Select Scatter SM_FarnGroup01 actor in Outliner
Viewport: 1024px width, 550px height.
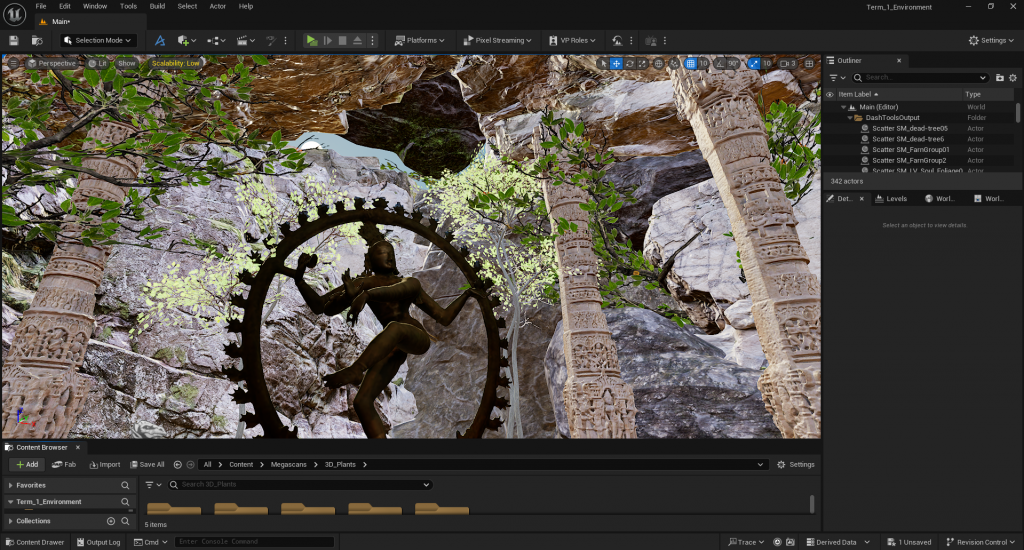coord(910,150)
